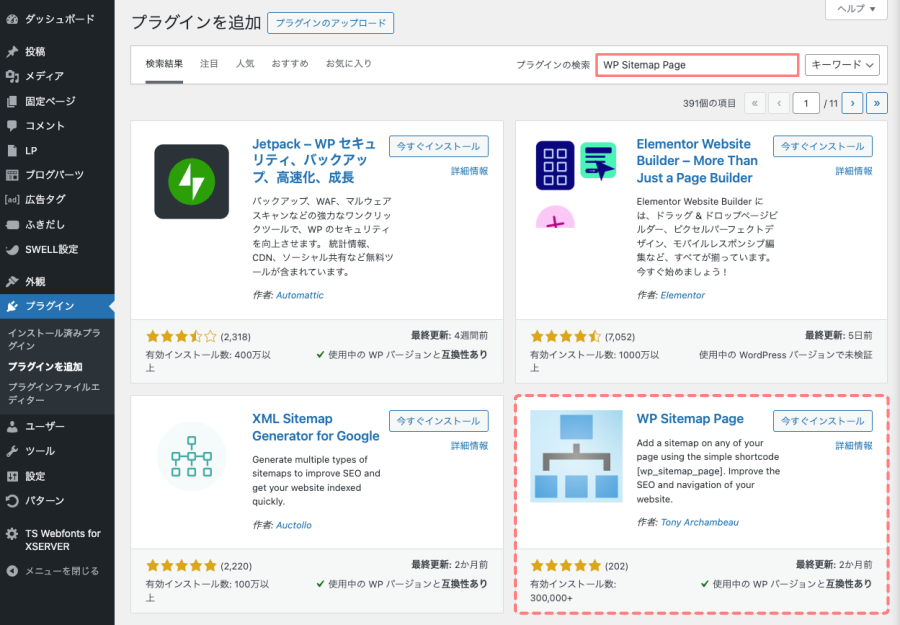Click the 391個の項目 count text
900x625 pixels.
click(709, 104)
